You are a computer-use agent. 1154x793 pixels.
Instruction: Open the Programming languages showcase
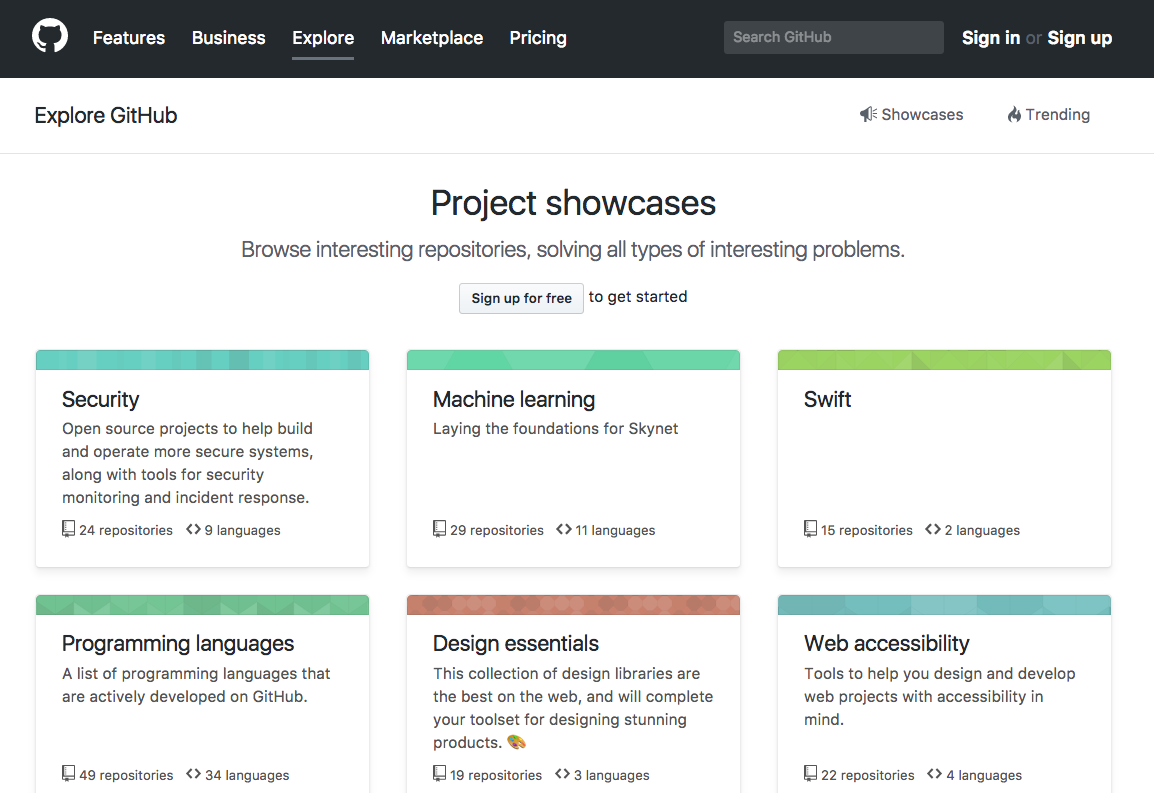(178, 644)
